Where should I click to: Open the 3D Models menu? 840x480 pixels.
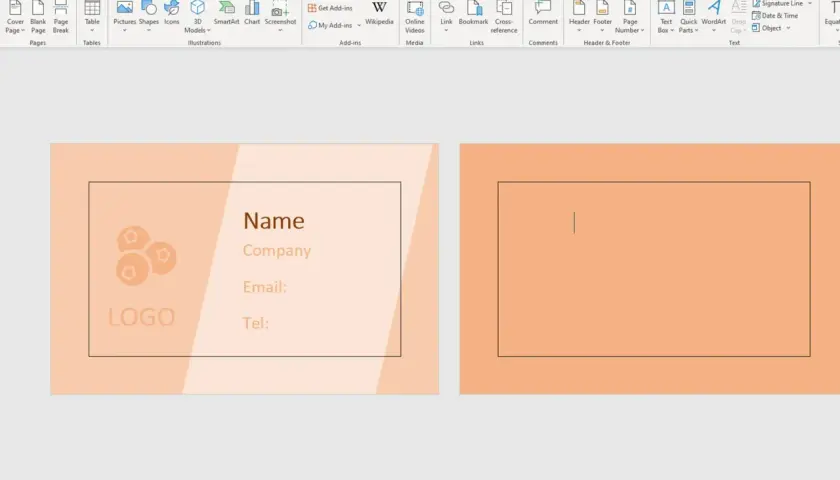197,17
